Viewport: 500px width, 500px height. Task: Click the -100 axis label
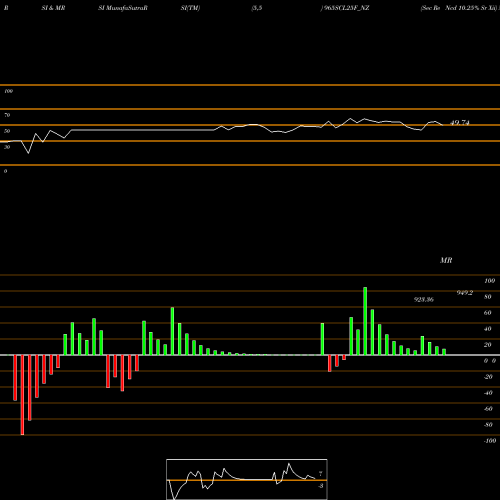pyautogui.click(x=490, y=441)
